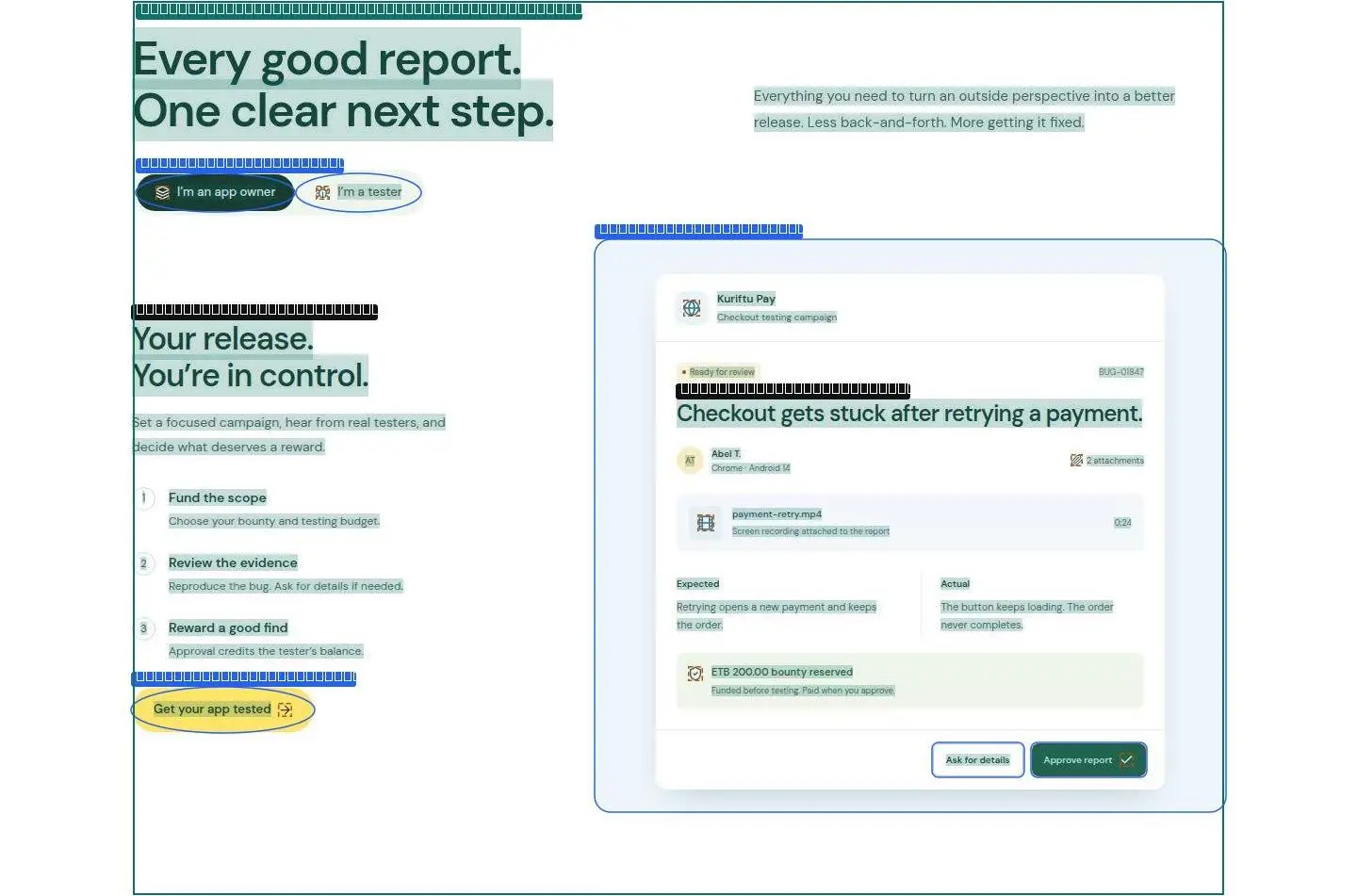Click step number 3 circle
This screenshot has width=1357, height=896.
coord(143,628)
